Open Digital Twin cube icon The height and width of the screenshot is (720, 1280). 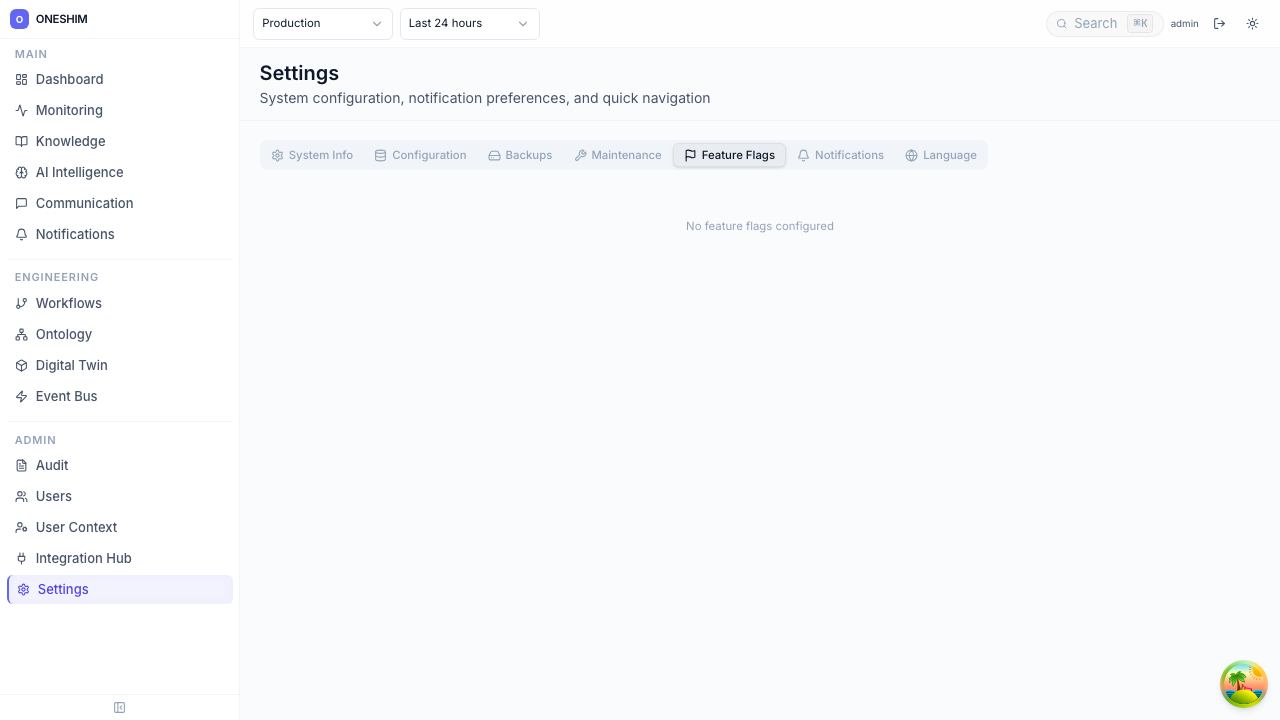21,366
